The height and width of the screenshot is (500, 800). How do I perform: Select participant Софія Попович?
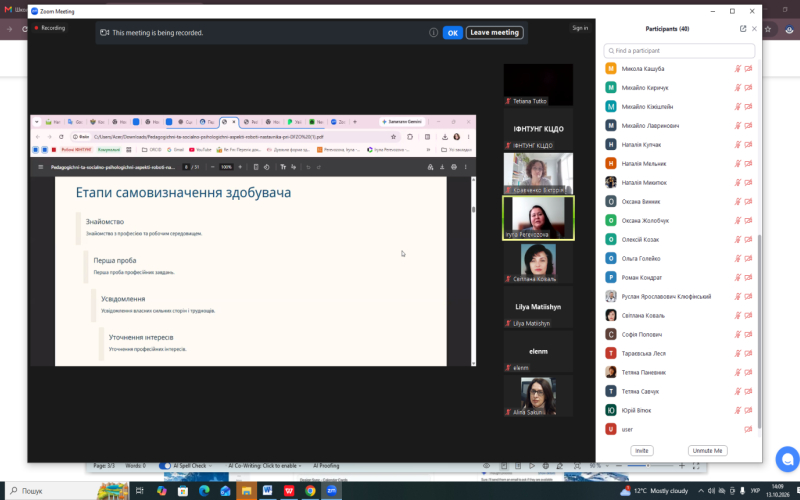(x=679, y=334)
